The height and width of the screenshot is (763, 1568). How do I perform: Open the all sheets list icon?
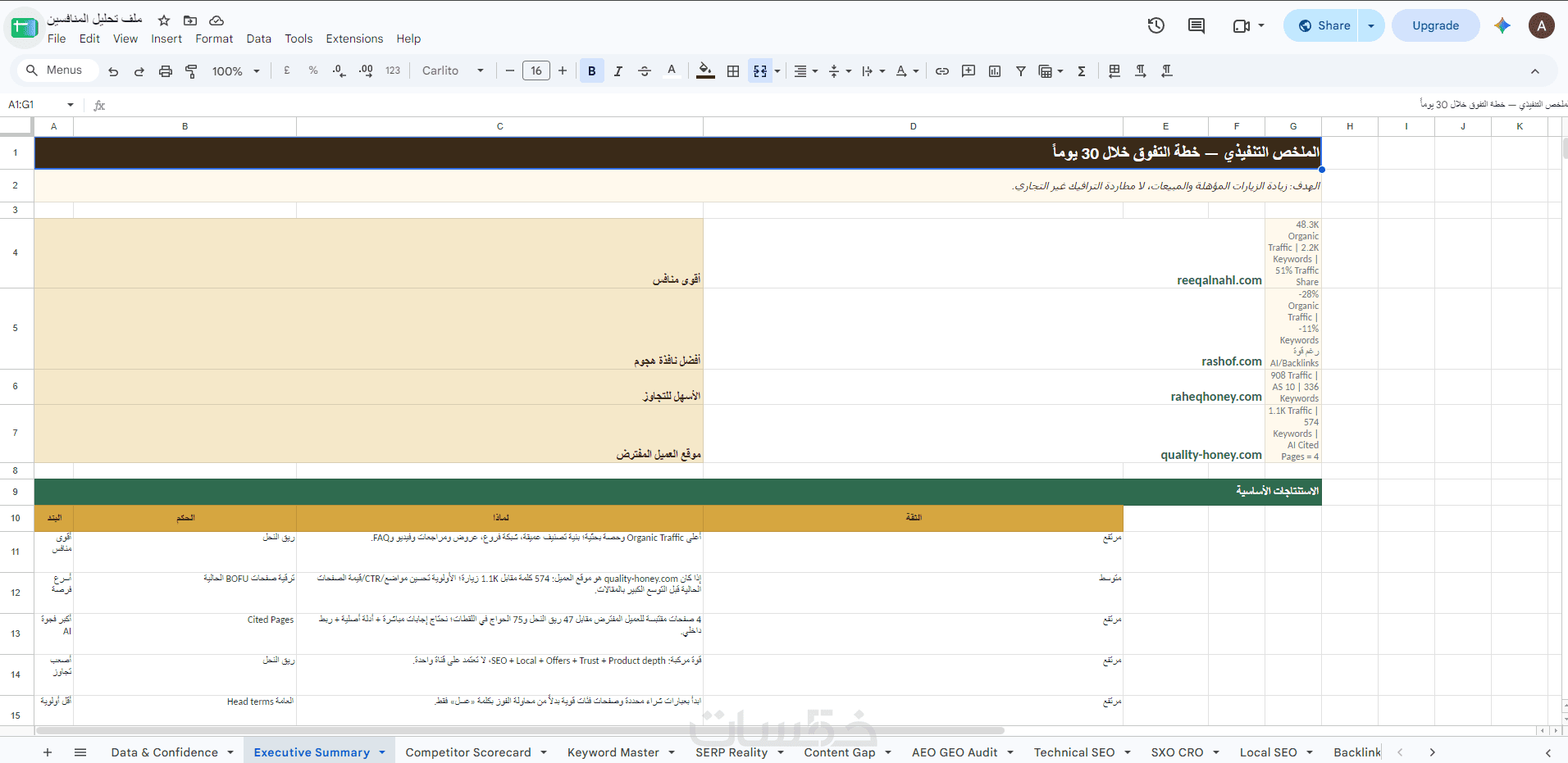80,752
